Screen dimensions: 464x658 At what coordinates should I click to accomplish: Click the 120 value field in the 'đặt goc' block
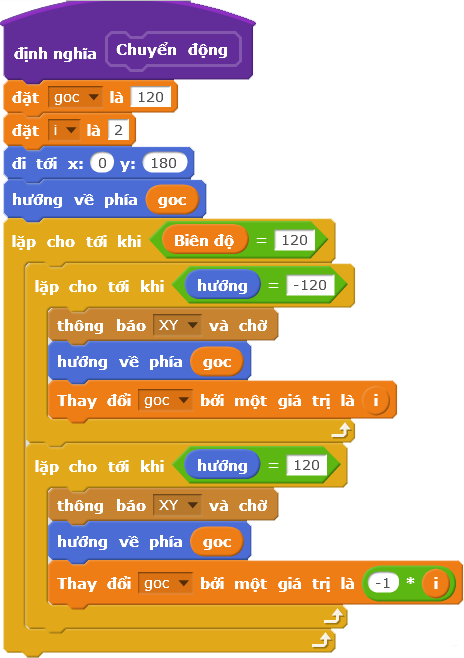[151, 97]
